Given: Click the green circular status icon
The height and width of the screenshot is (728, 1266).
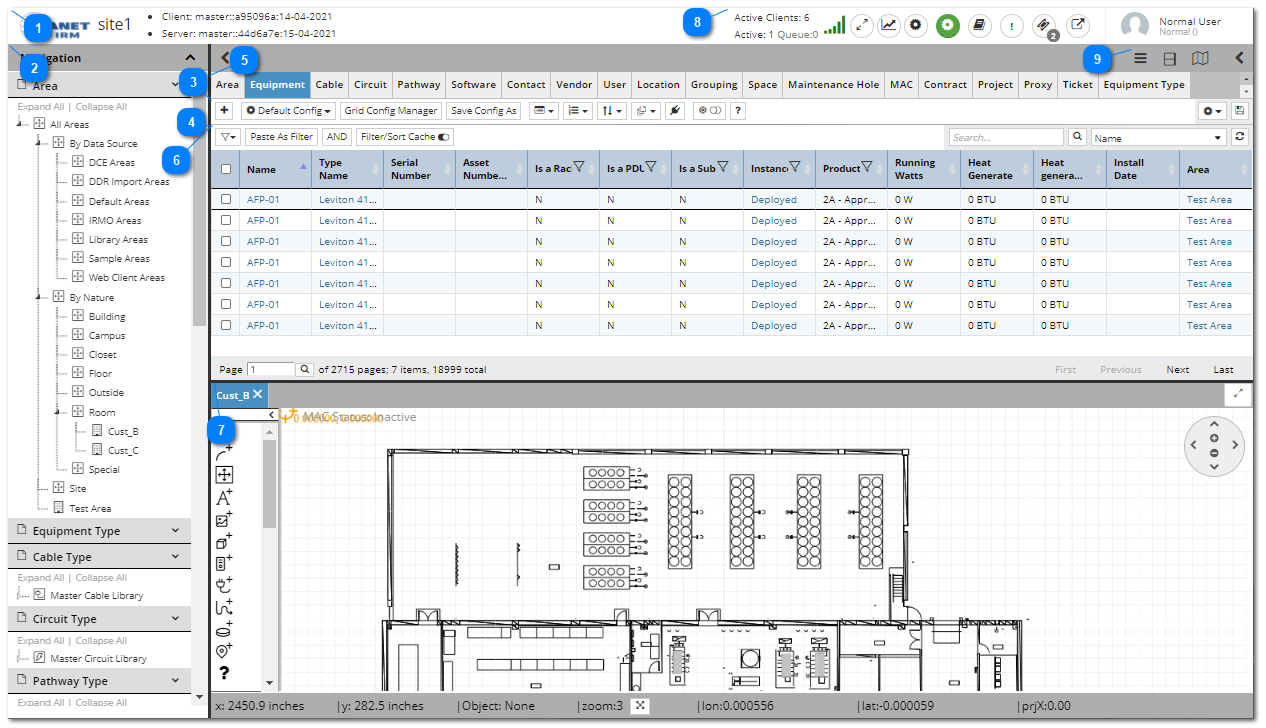Looking at the screenshot, I should 948,26.
